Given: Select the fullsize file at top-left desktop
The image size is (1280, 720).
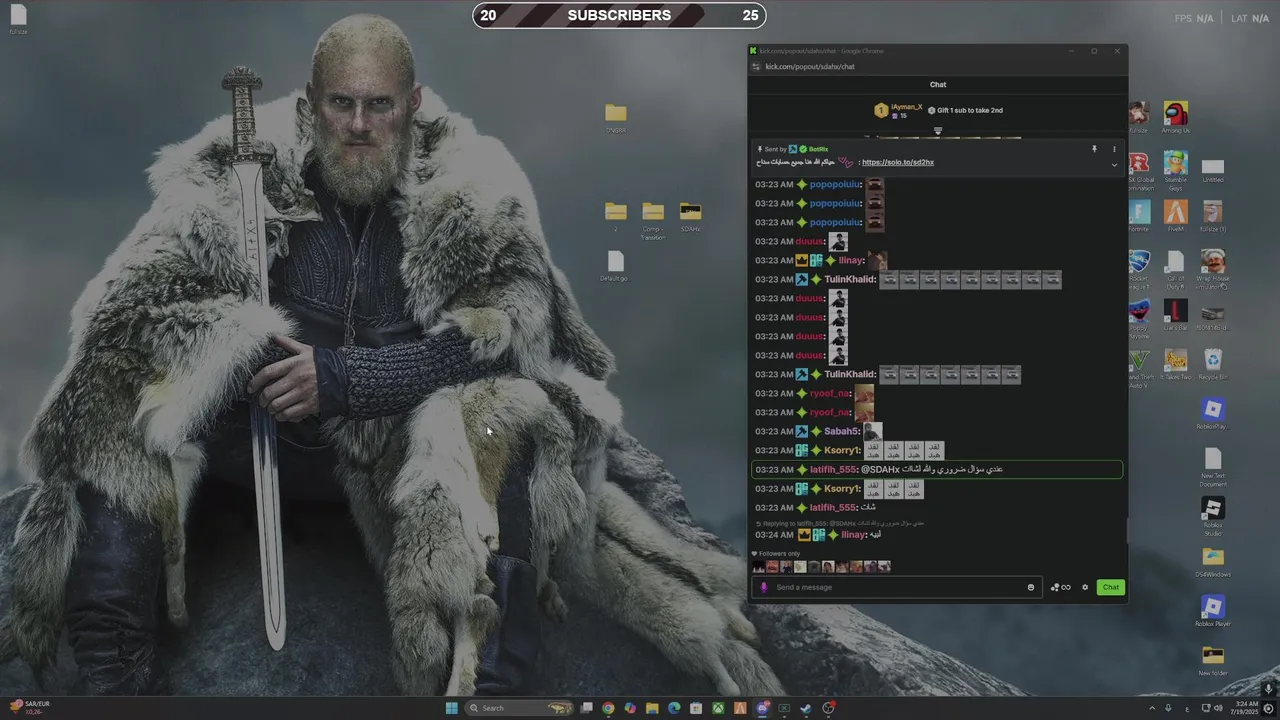Looking at the screenshot, I should point(18,20).
